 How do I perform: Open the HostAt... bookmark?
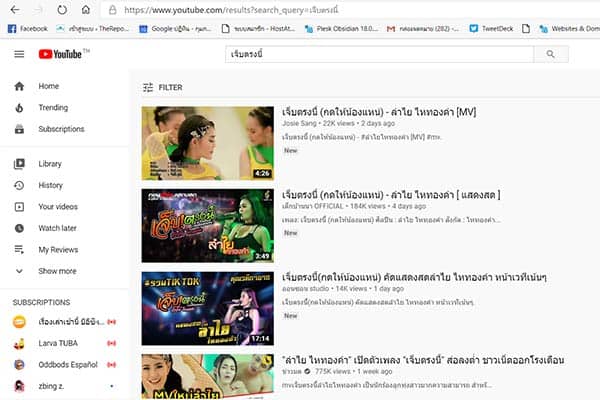(258, 29)
